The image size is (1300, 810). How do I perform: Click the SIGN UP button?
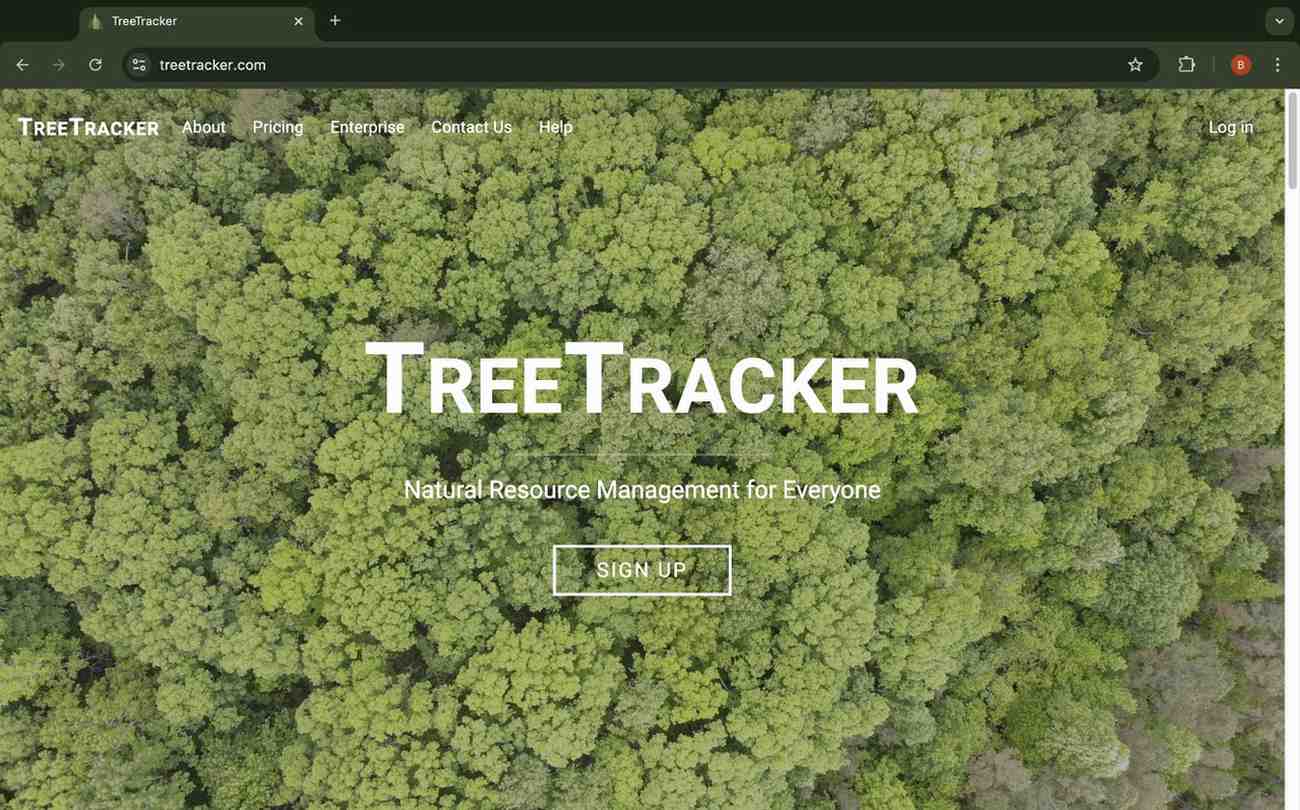[x=642, y=569]
